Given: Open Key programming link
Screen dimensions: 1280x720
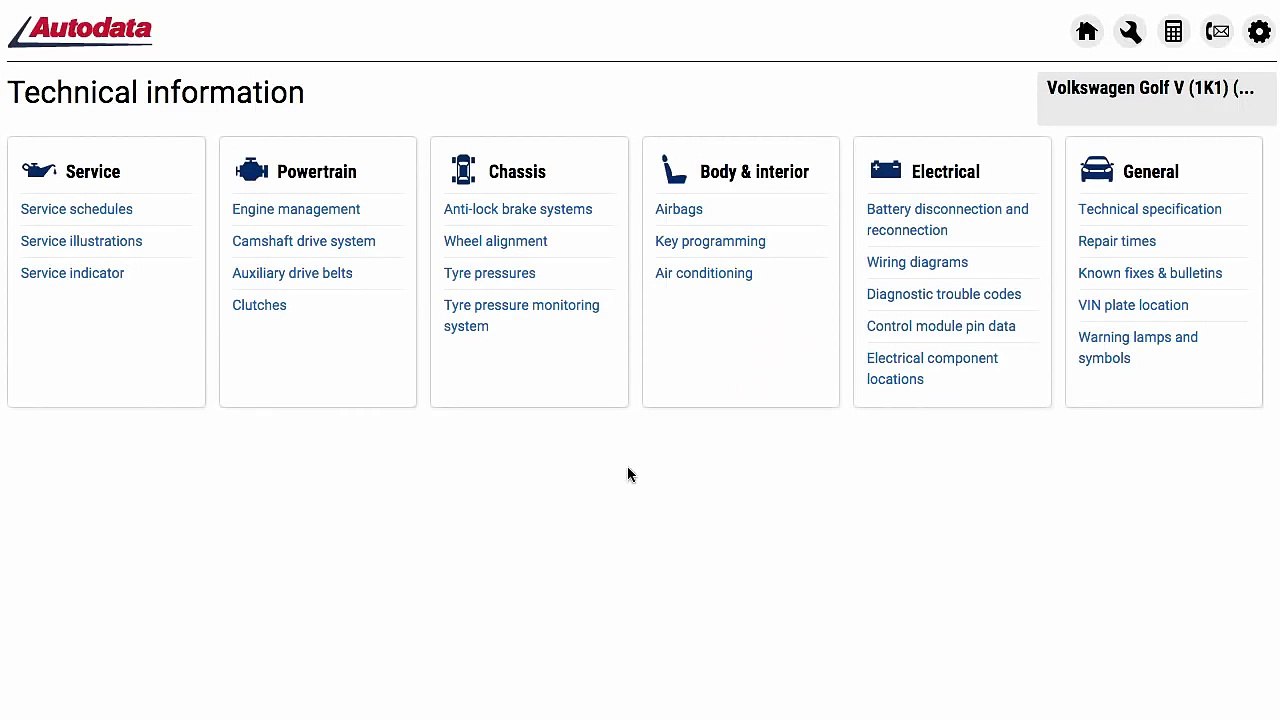Looking at the screenshot, I should (x=710, y=241).
